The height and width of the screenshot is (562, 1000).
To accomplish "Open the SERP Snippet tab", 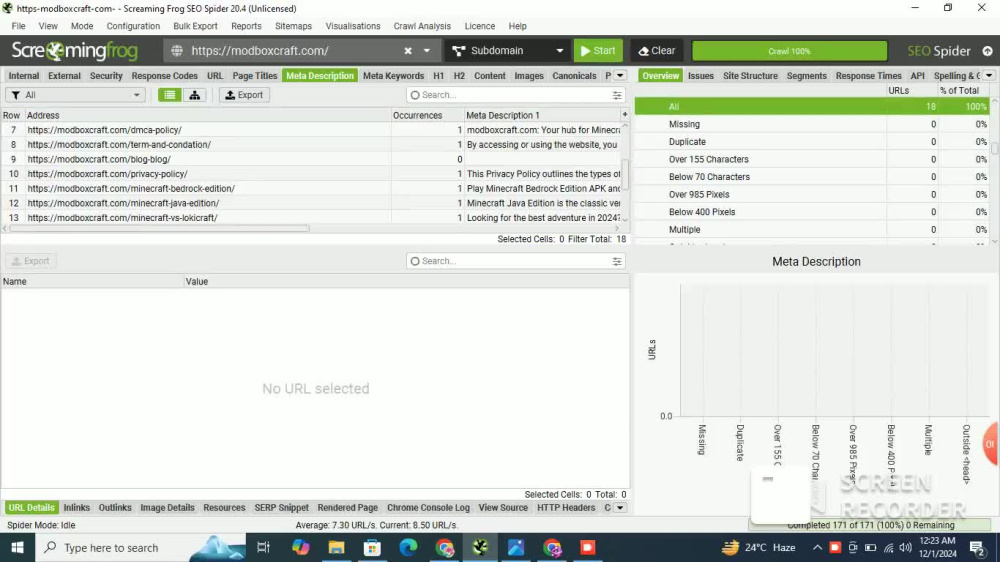I will [x=281, y=508].
